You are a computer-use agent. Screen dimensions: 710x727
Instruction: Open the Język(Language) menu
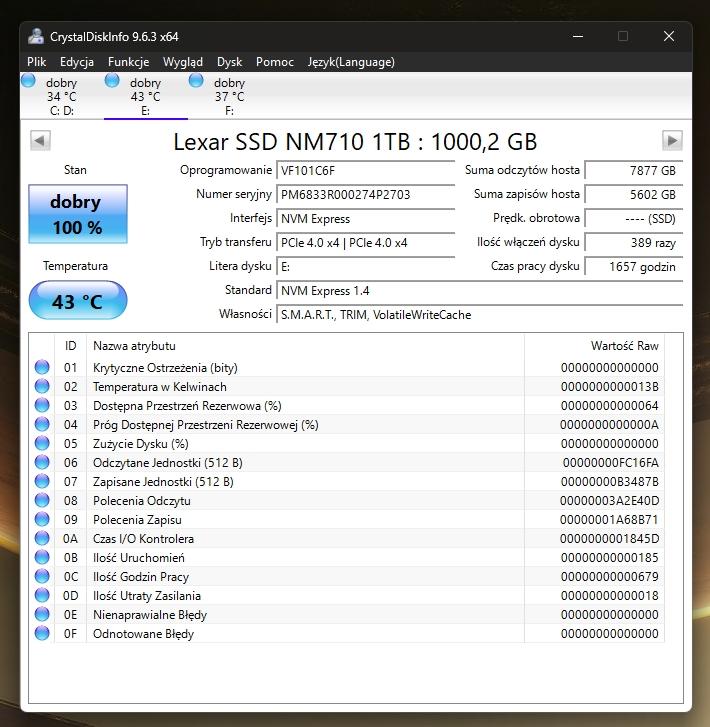(351, 62)
